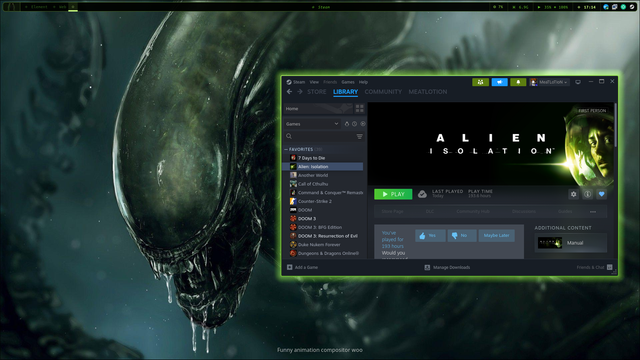Open the Manual additional content thumbnail
Image resolution: width=640 pixels, height=360 pixels.
[550, 243]
